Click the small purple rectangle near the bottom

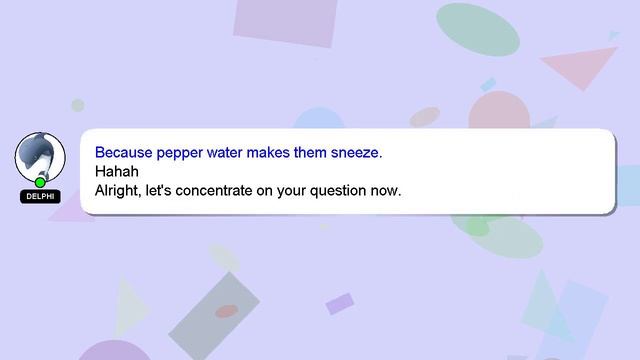[340, 304]
